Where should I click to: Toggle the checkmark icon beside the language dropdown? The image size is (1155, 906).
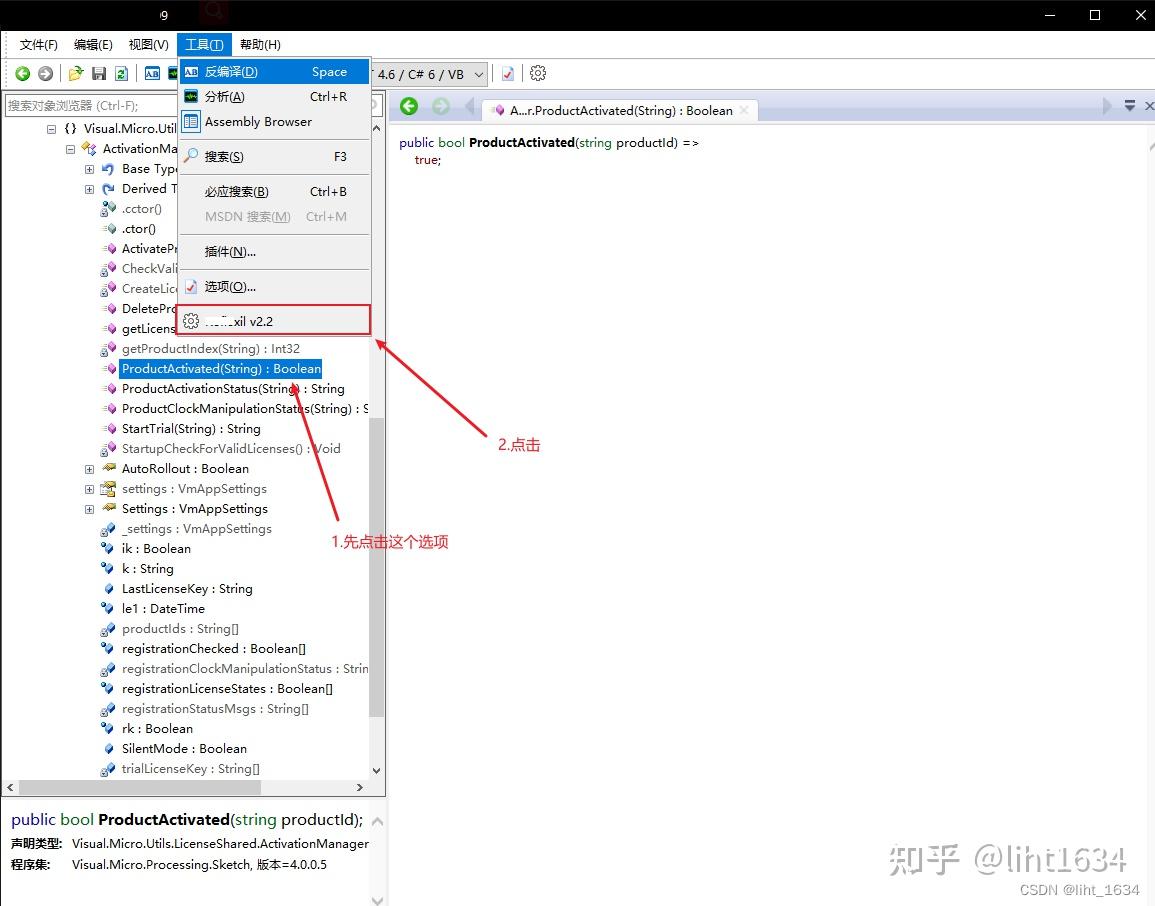(507, 73)
